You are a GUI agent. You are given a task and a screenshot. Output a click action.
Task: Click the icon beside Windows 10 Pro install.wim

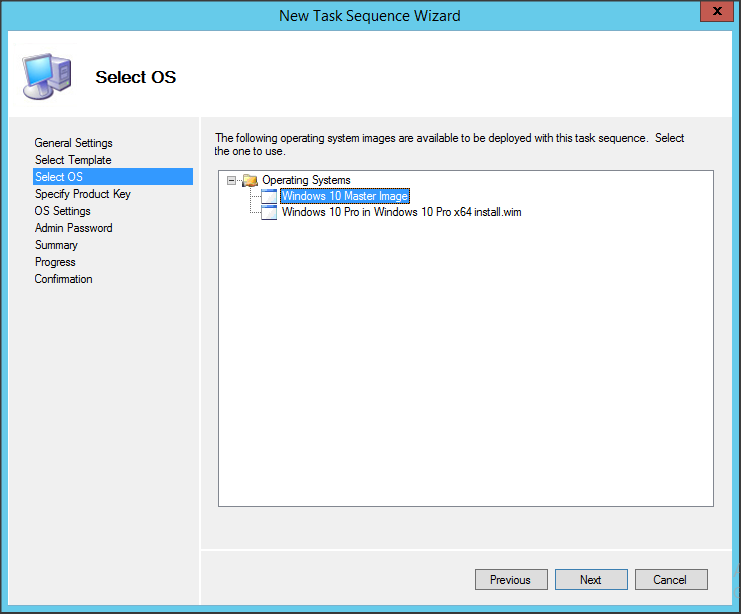[x=269, y=212]
